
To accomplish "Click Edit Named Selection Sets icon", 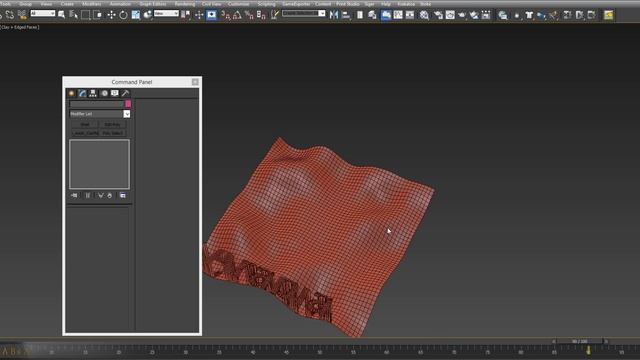I will [275, 15].
